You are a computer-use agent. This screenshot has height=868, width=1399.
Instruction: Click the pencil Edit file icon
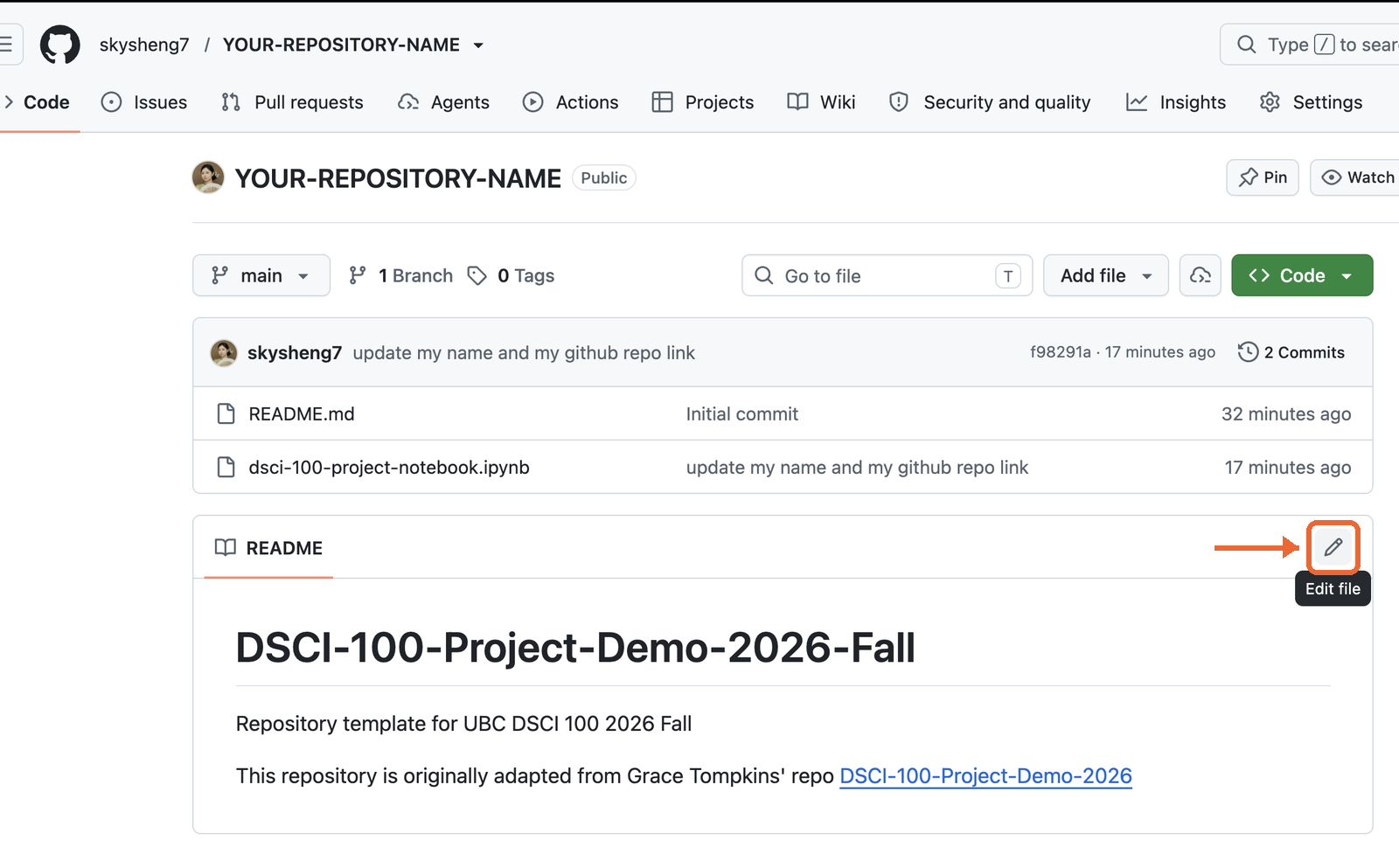[x=1333, y=547]
